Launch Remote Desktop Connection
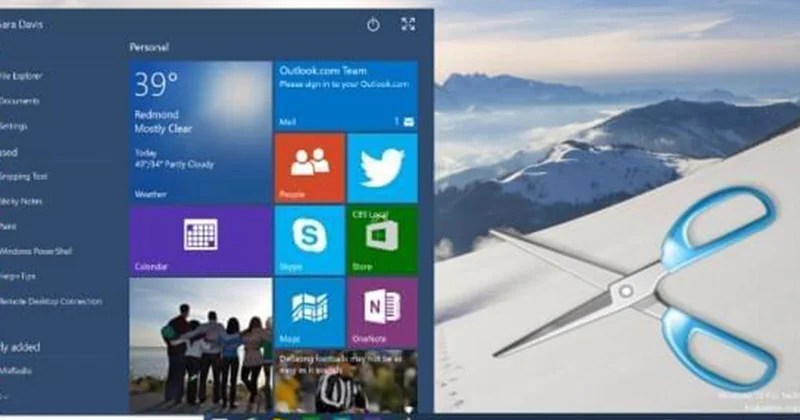 tap(51, 301)
